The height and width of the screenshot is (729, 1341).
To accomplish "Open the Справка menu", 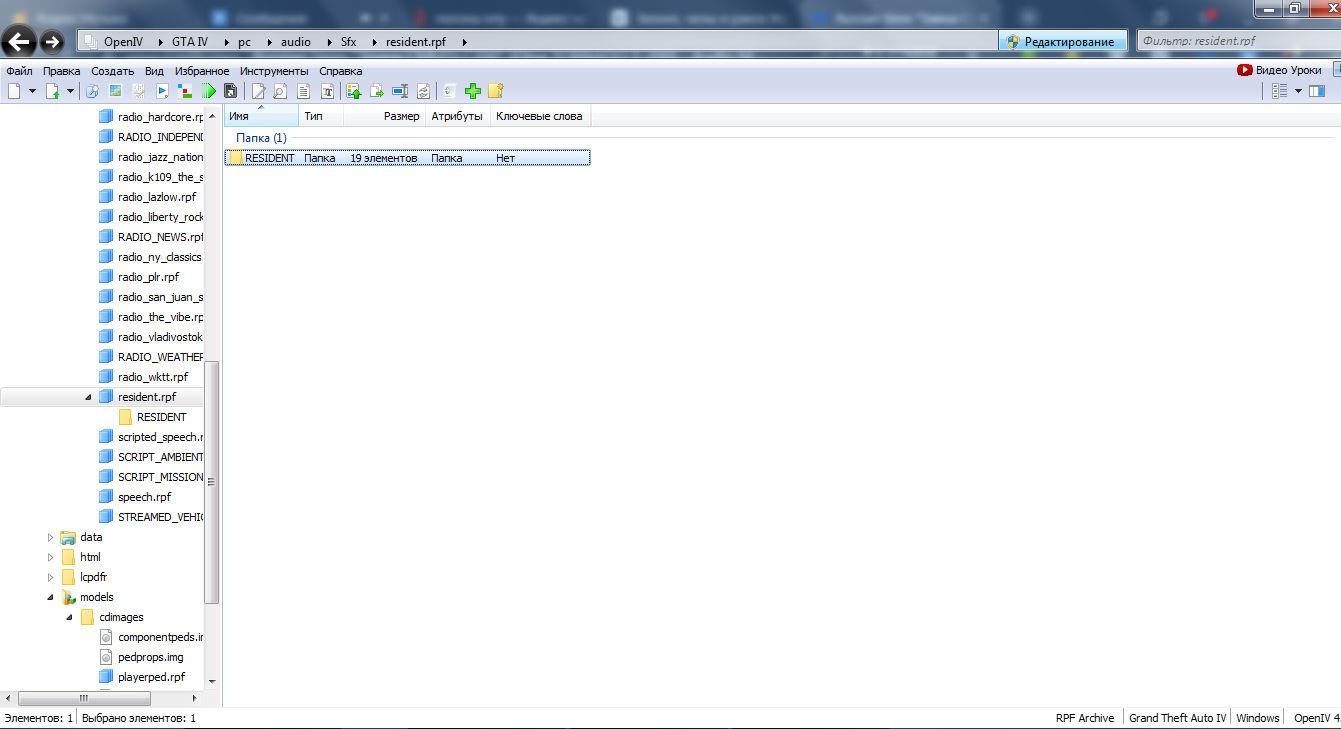I will tap(341, 71).
